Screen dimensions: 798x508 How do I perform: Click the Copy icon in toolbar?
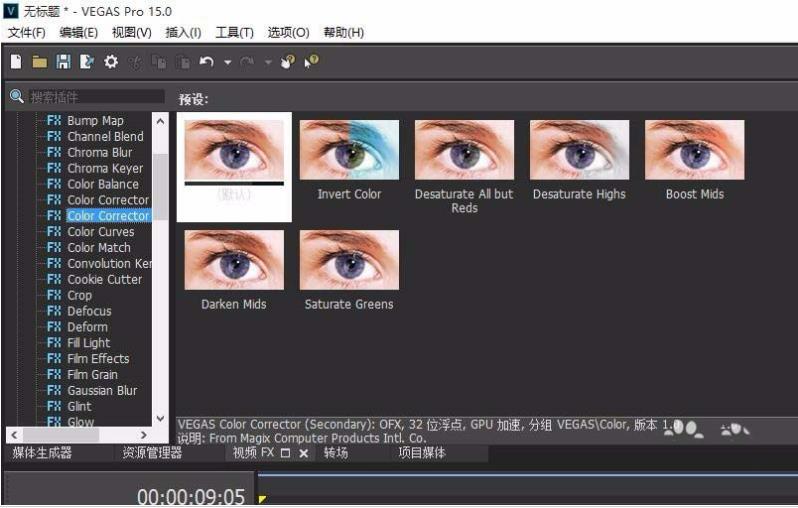pos(159,63)
